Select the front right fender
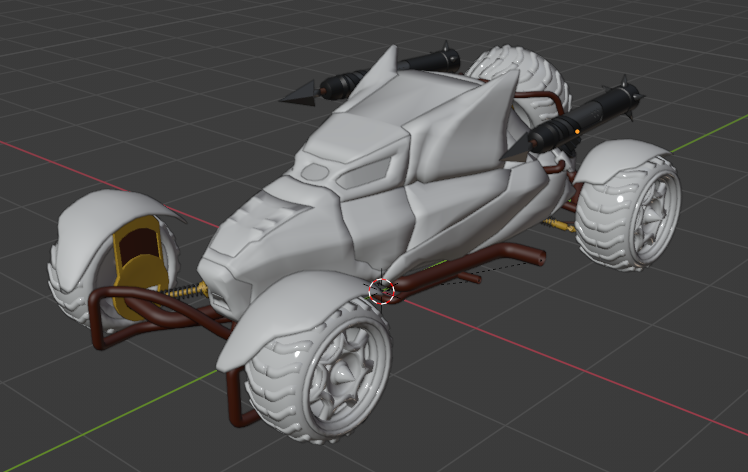748x472 pixels. 291,317
